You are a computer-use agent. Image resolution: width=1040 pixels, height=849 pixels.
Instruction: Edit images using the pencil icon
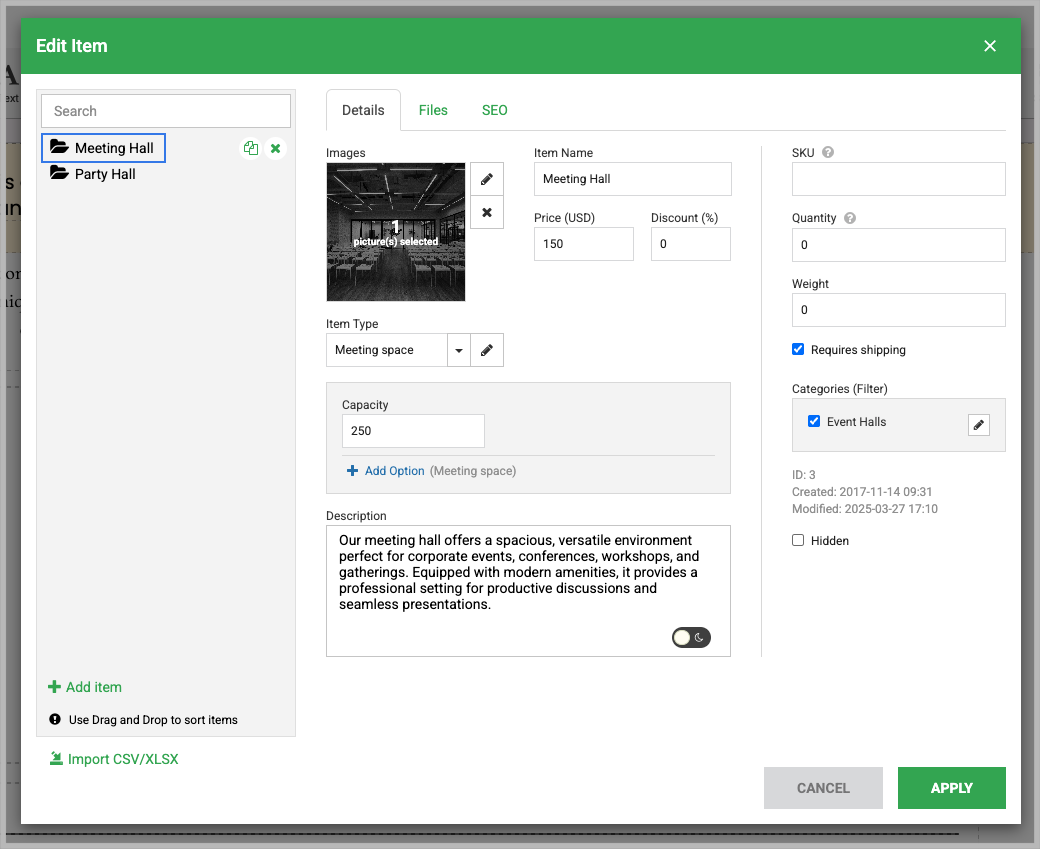coord(487,179)
